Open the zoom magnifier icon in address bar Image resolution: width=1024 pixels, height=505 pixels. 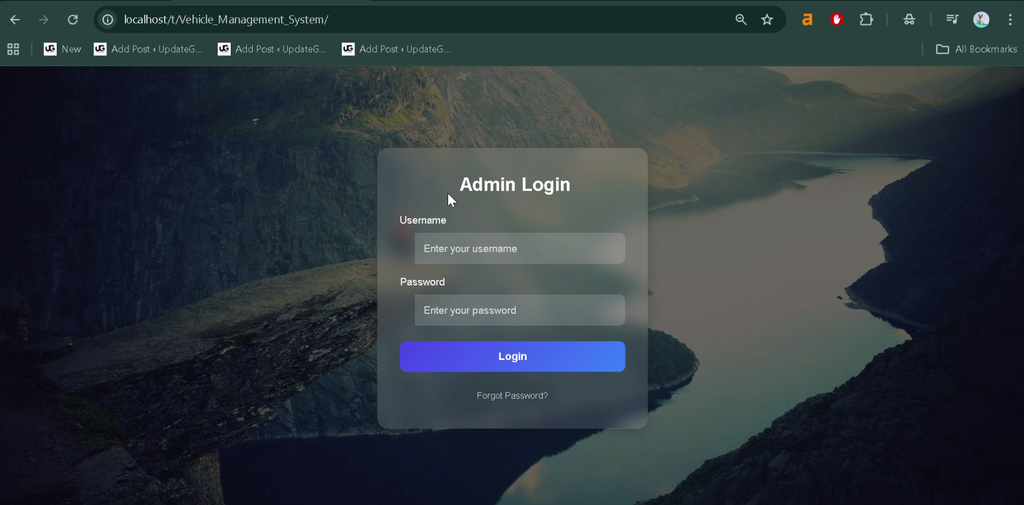click(x=741, y=20)
